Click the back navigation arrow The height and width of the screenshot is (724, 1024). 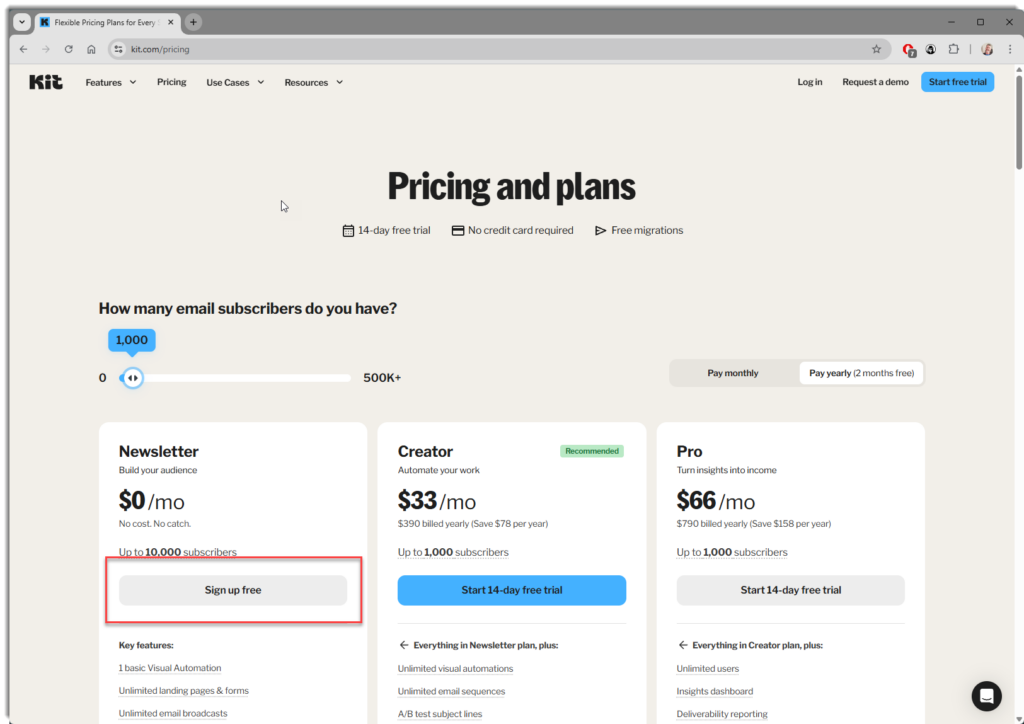coord(23,49)
